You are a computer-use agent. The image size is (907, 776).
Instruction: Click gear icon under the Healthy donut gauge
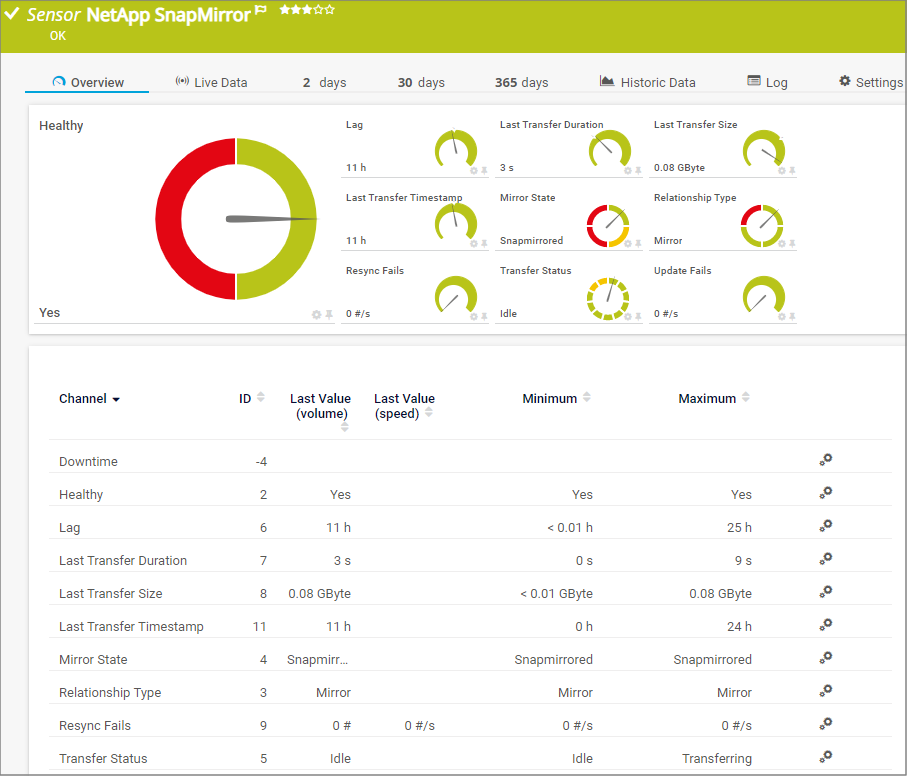tap(317, 315)
